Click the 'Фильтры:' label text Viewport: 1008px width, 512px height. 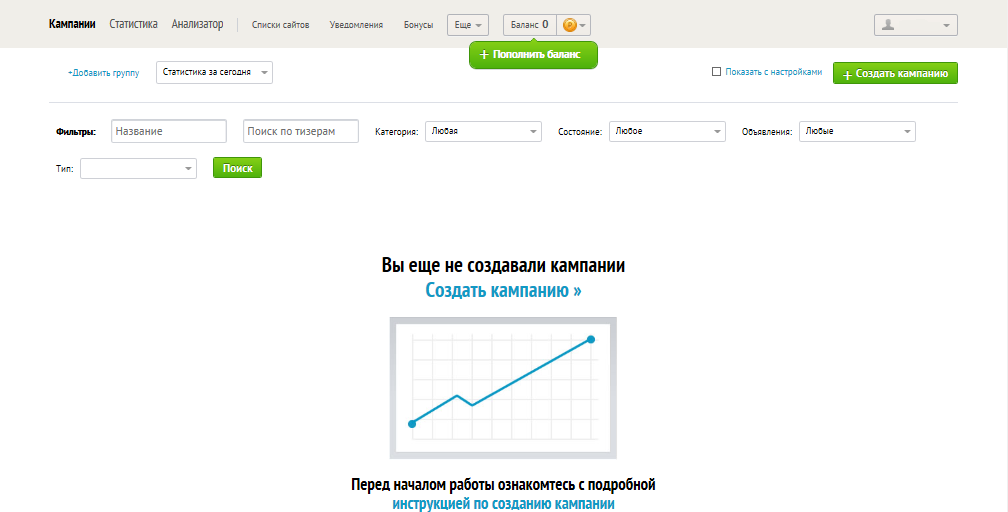coord(76,132)
